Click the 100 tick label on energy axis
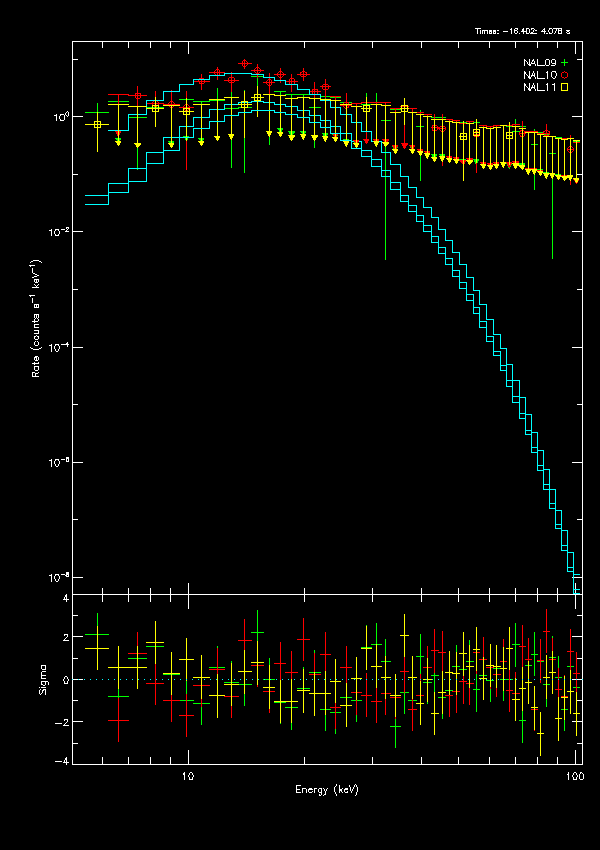 pyautogui.click(x=574, y=775)
